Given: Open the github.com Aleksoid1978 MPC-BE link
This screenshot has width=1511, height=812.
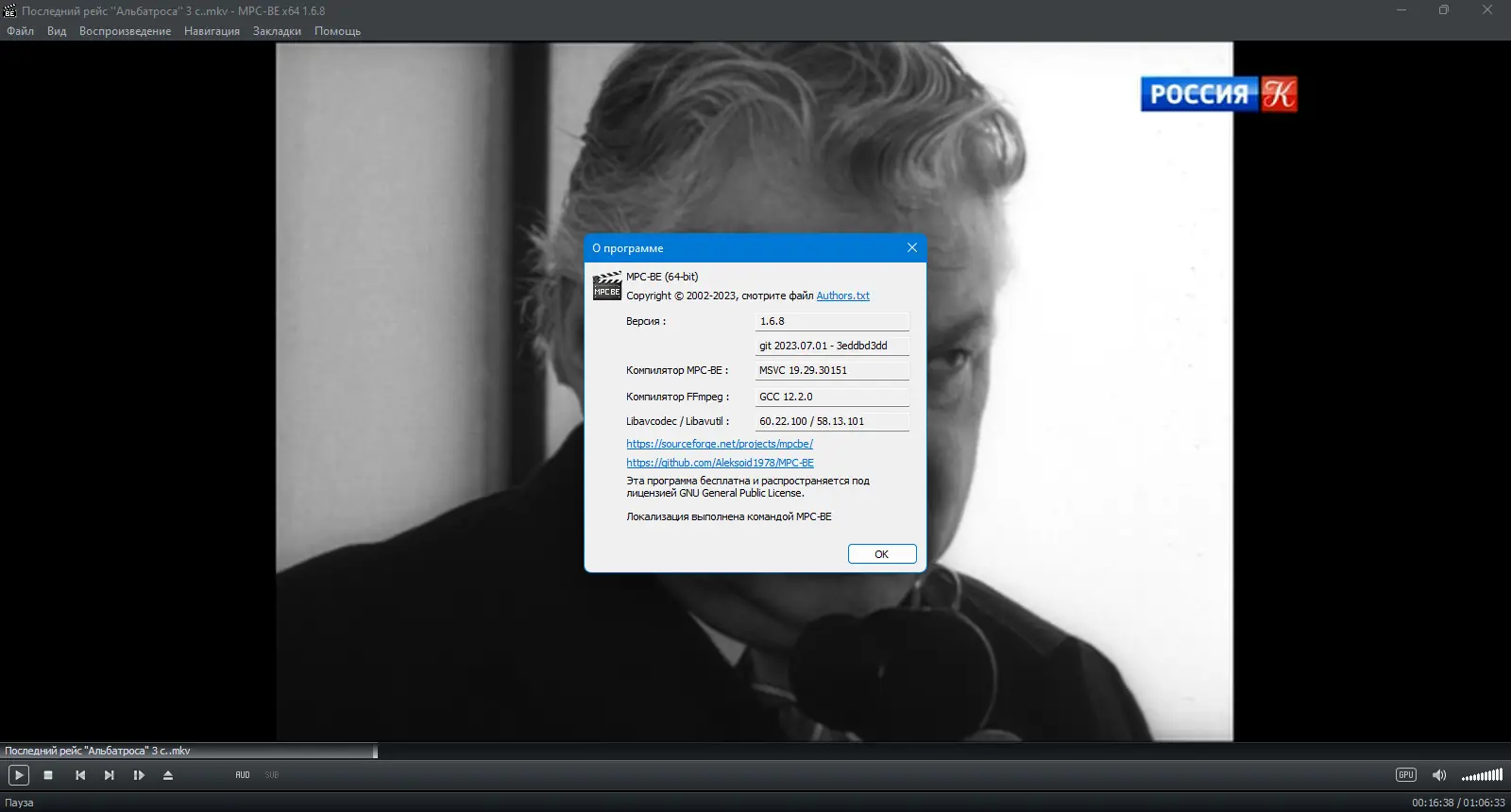Looking at the screenshot, I should coord(720,463).
